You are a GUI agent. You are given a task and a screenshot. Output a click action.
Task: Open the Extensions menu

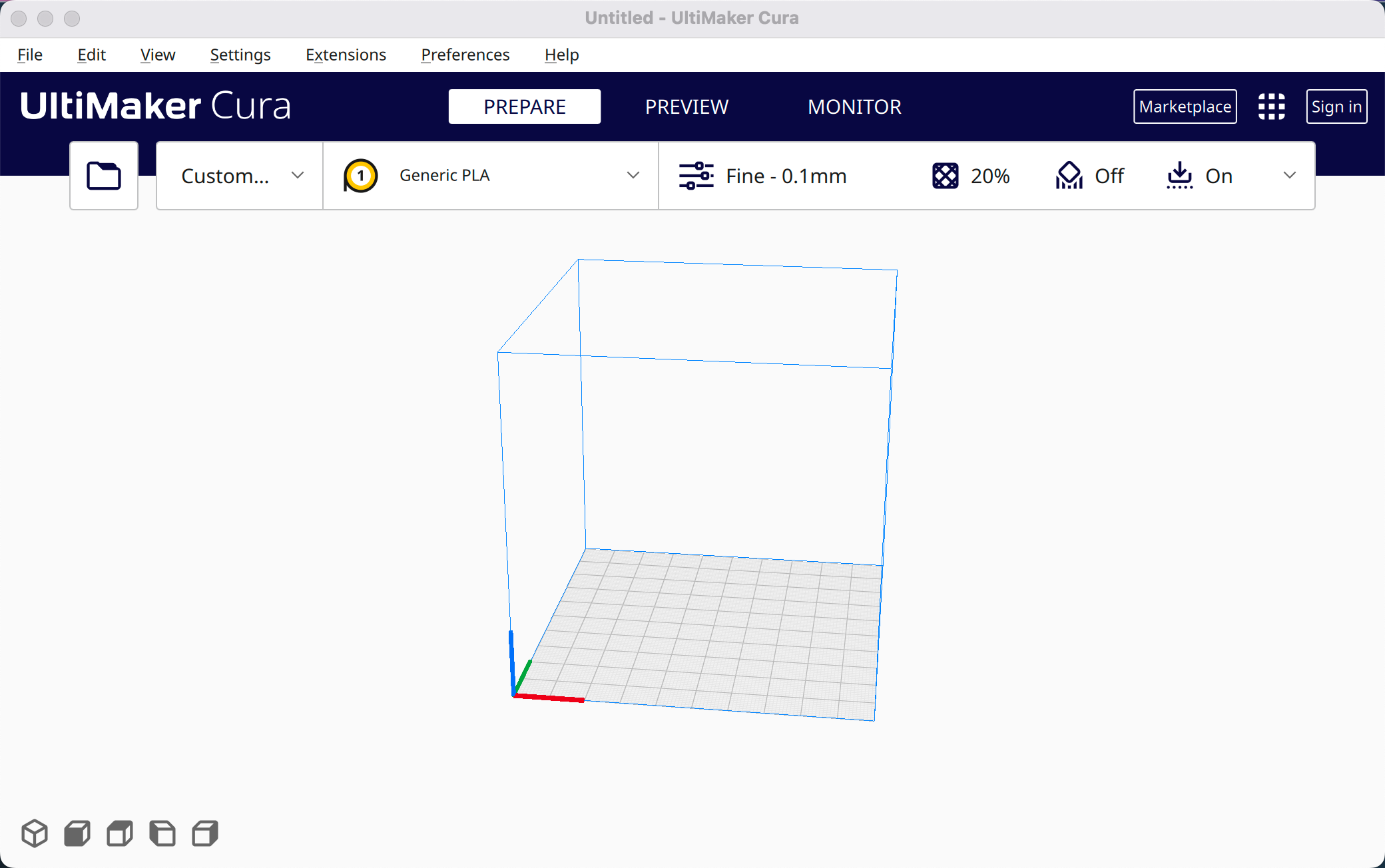346,55
